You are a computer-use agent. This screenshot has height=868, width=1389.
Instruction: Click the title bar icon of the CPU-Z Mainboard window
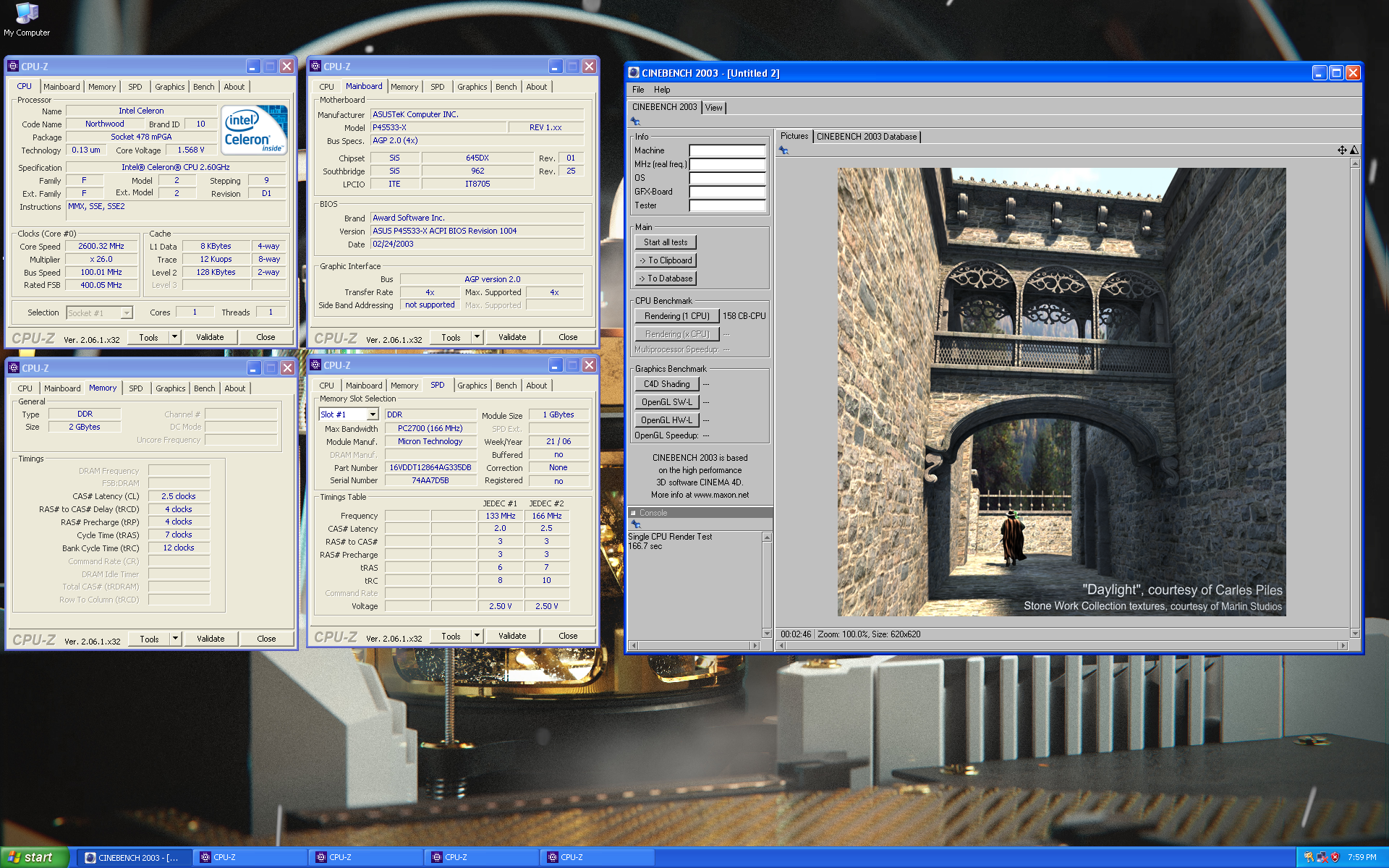coord(315,67)
